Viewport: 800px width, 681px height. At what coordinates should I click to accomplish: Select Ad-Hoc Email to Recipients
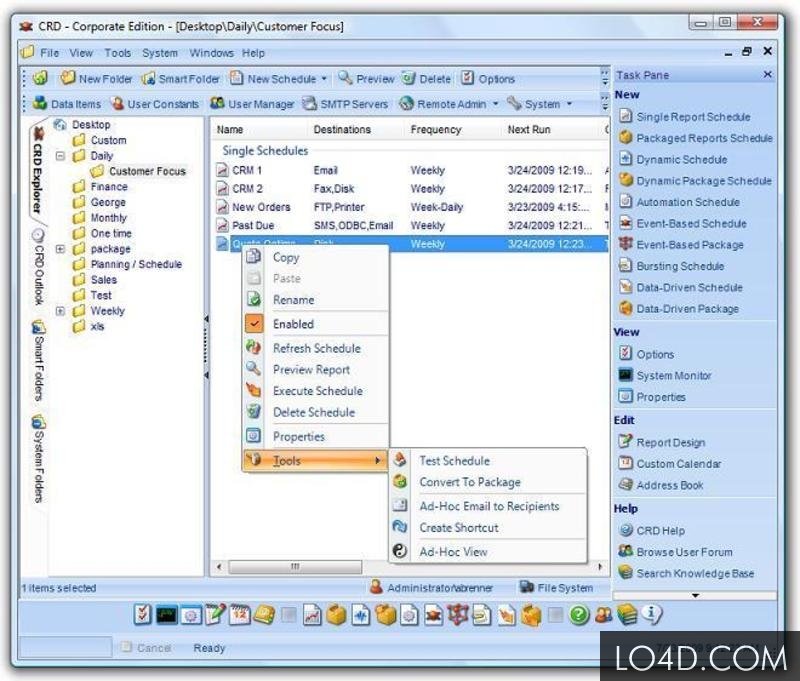point(488,506)
